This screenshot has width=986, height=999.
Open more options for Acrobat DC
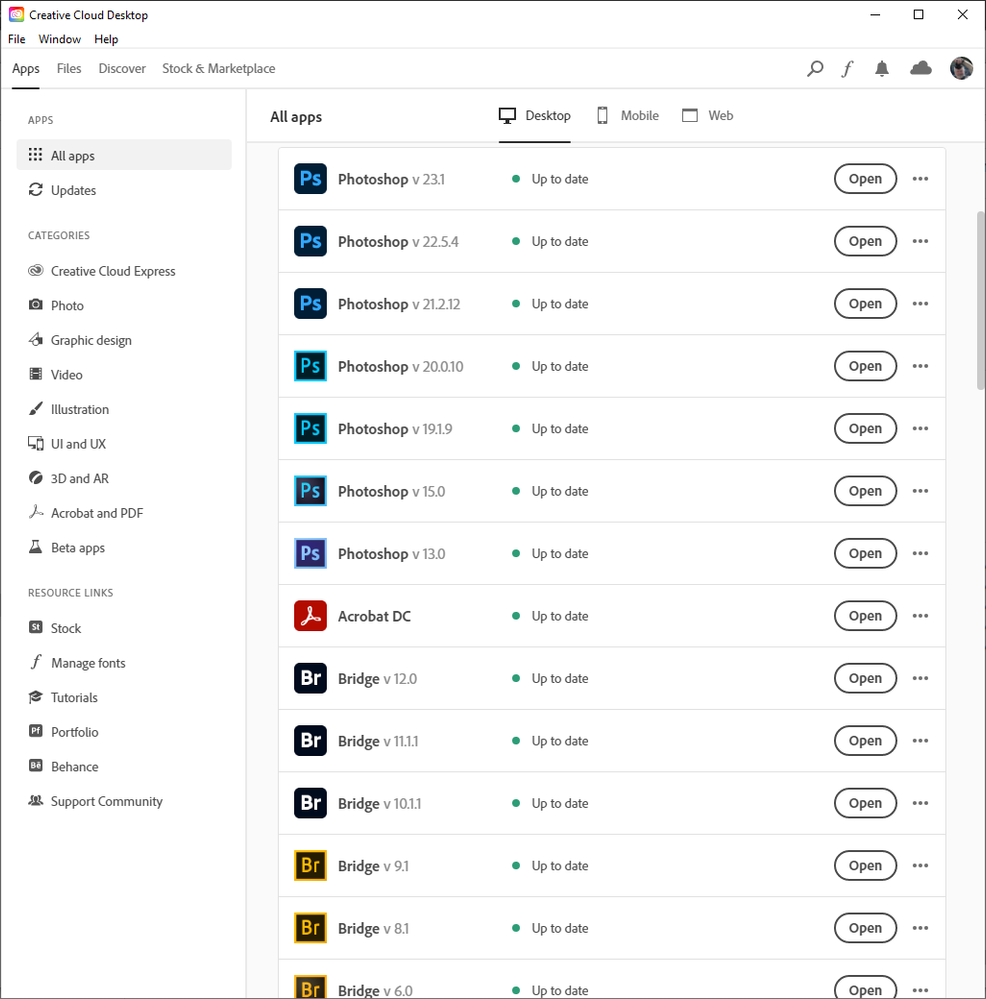click(x=920, y=615)
